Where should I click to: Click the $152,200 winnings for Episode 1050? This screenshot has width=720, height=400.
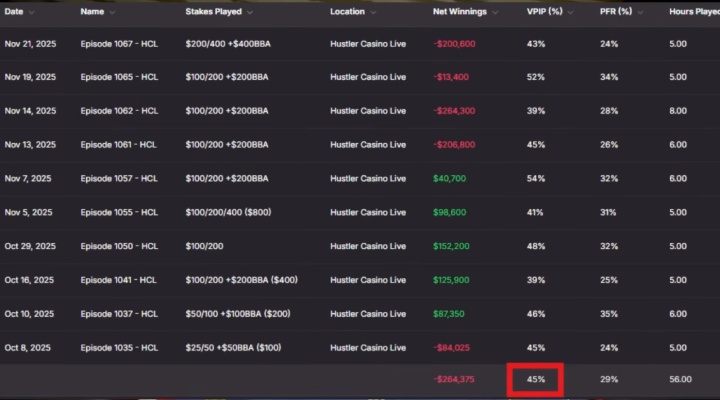click(x=453, y=247)
